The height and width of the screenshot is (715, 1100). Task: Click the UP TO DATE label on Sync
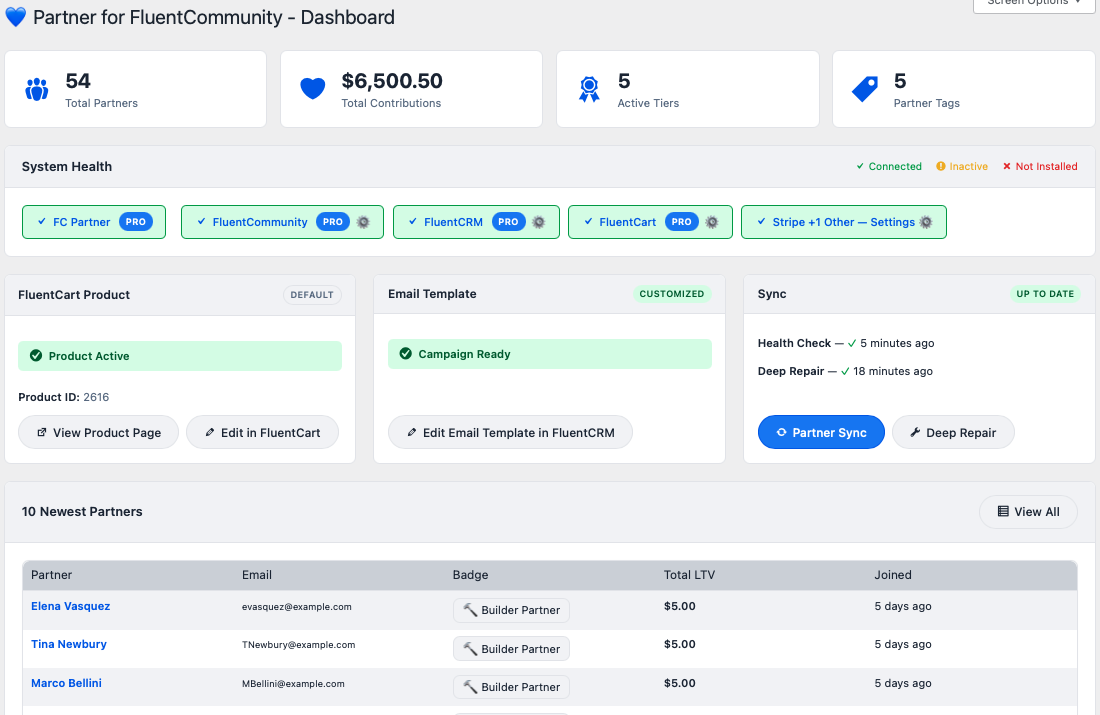(x=1045, y=294)
